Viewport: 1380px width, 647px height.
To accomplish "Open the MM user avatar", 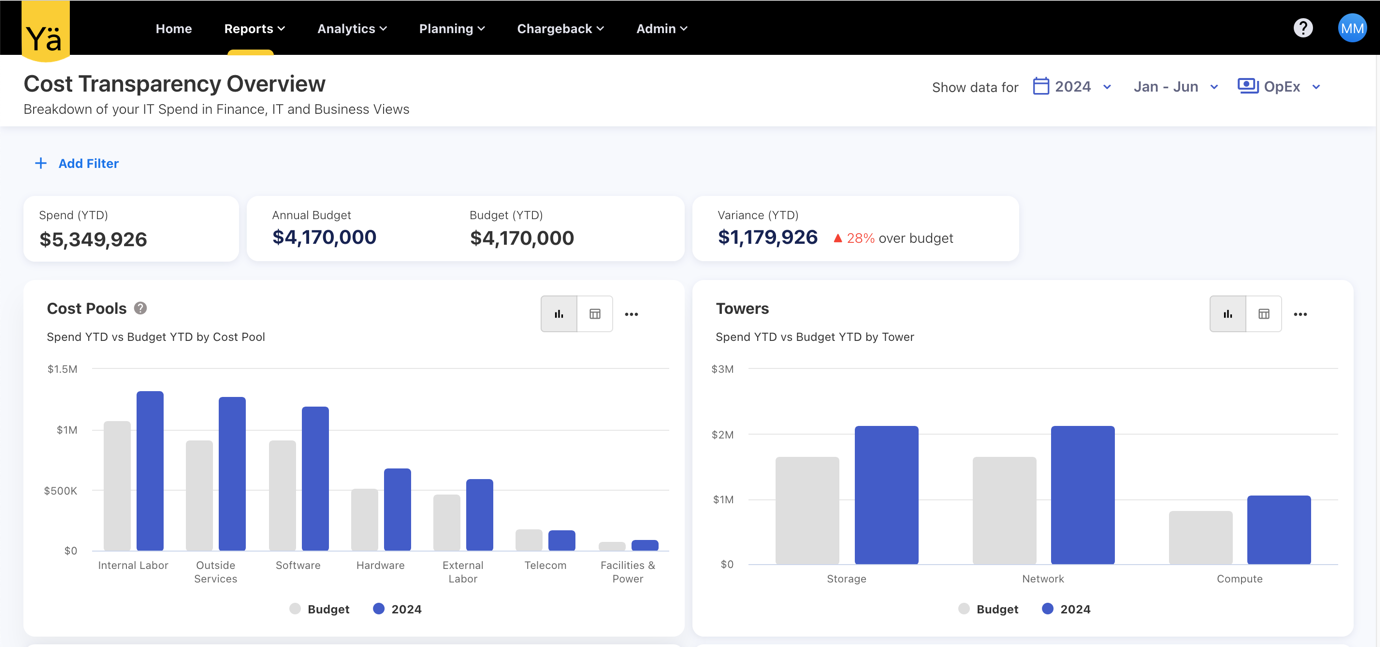I will (x=1352, y=28).
